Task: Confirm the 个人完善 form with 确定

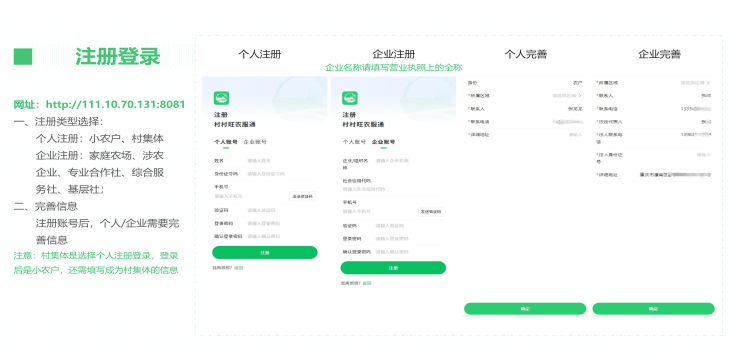Action: [525, 309]
